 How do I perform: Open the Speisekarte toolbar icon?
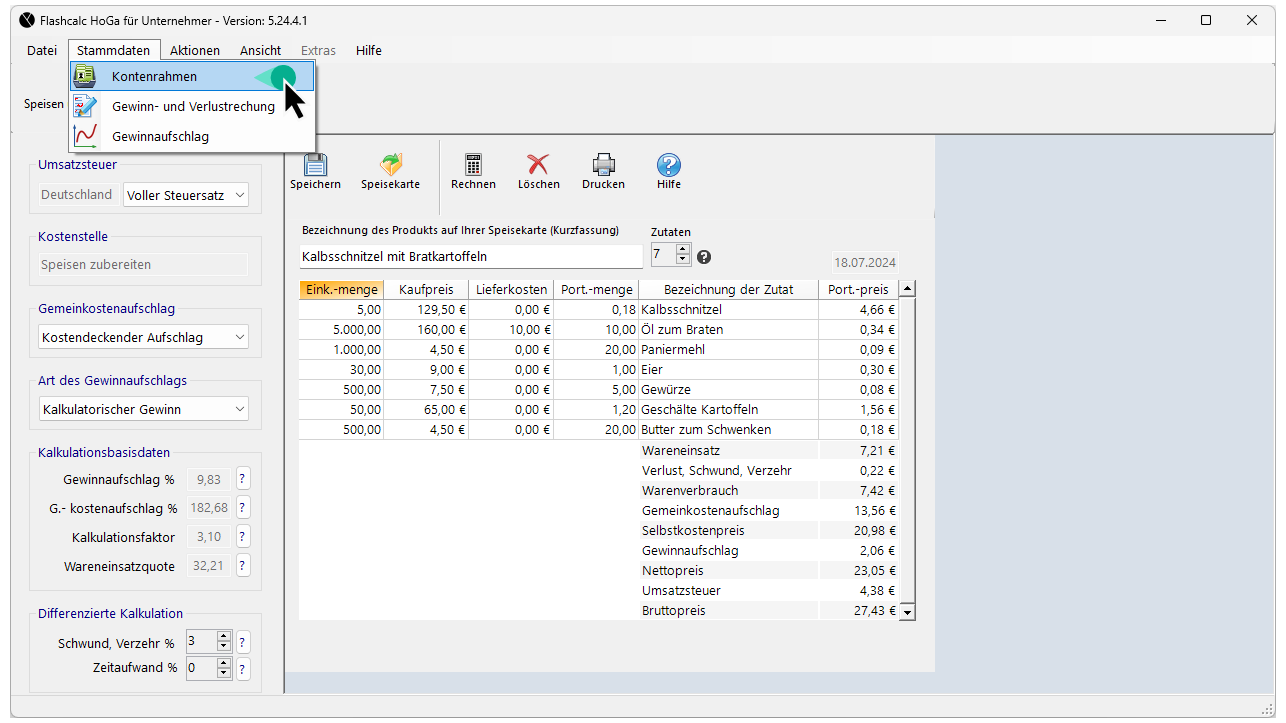[x=390, y=165]
